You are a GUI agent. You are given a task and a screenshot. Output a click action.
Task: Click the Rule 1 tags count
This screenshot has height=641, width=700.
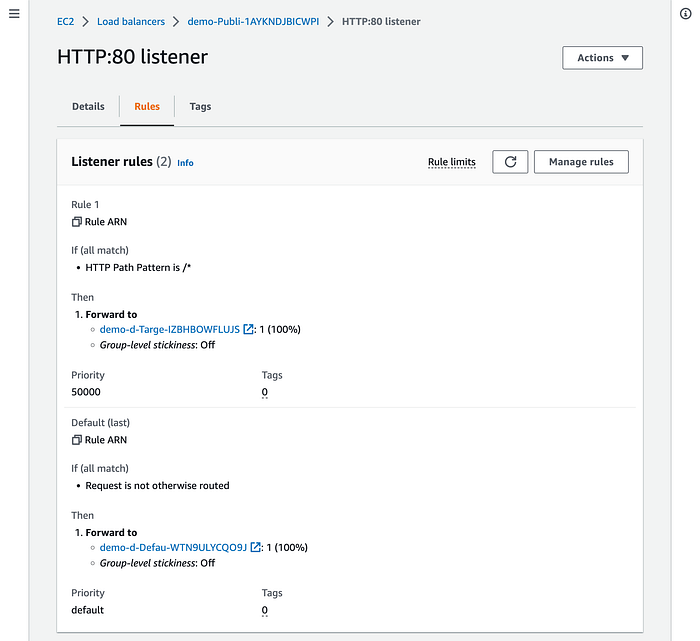[x=265, y=393]
